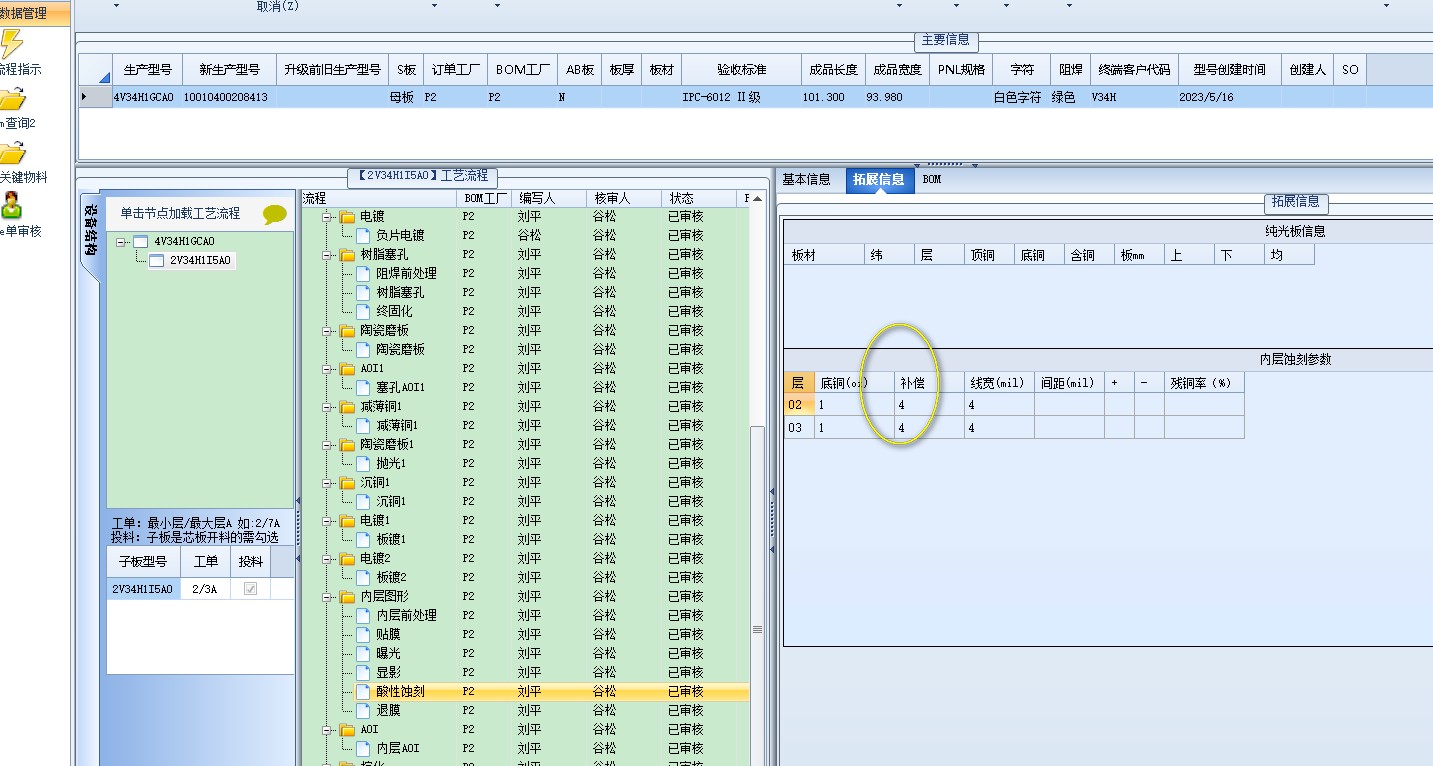Click the node icon beside 4V34H1GCA0 in tree
The image size is (1433, 766).
point(140,242)
